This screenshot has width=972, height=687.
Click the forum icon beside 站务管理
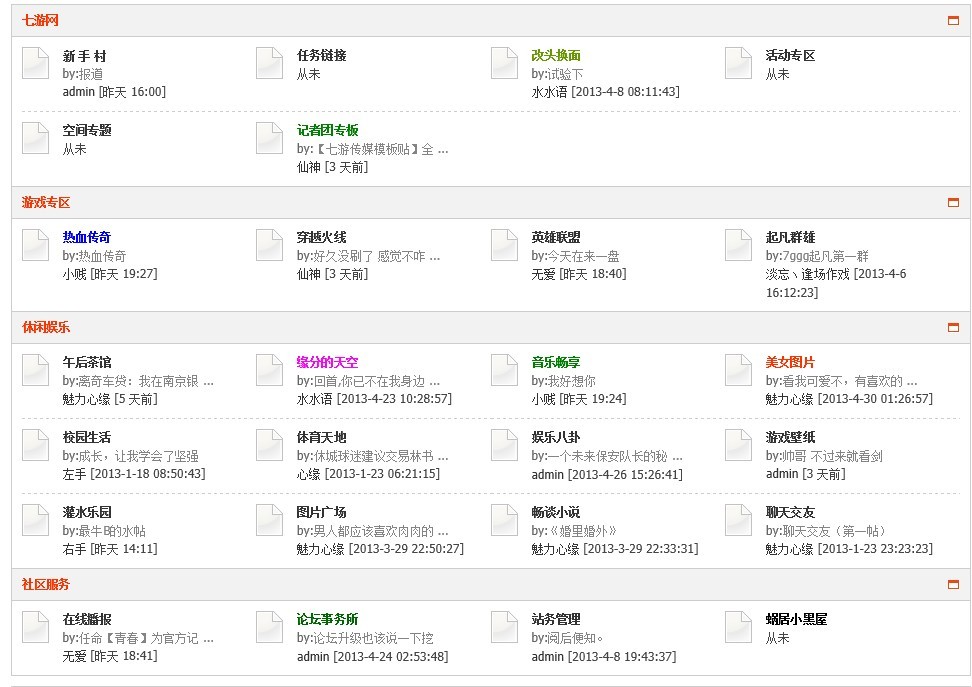(505, 627)
